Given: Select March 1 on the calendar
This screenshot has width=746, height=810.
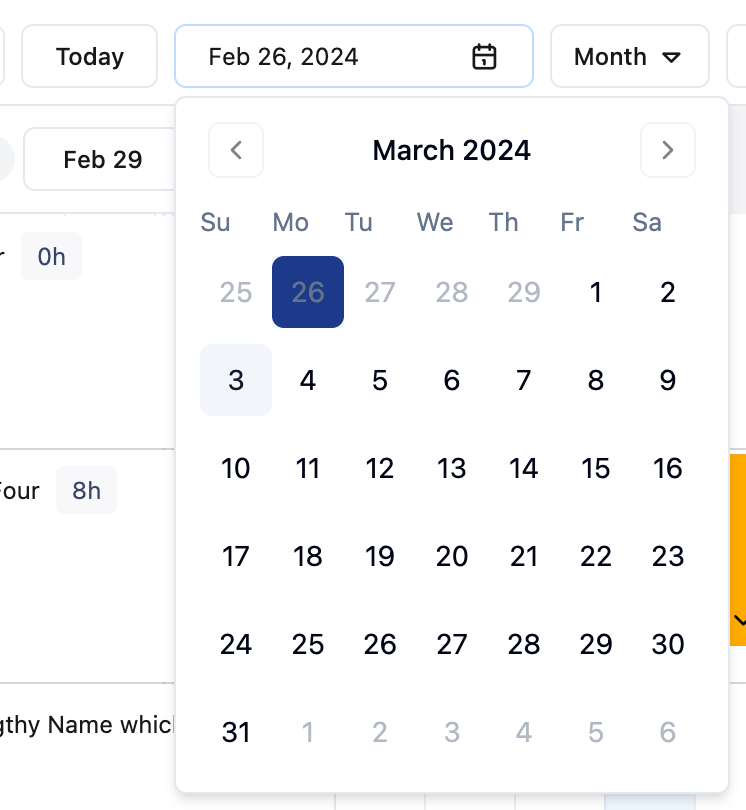Looking at the screenshot, I should tap(596, 292).
